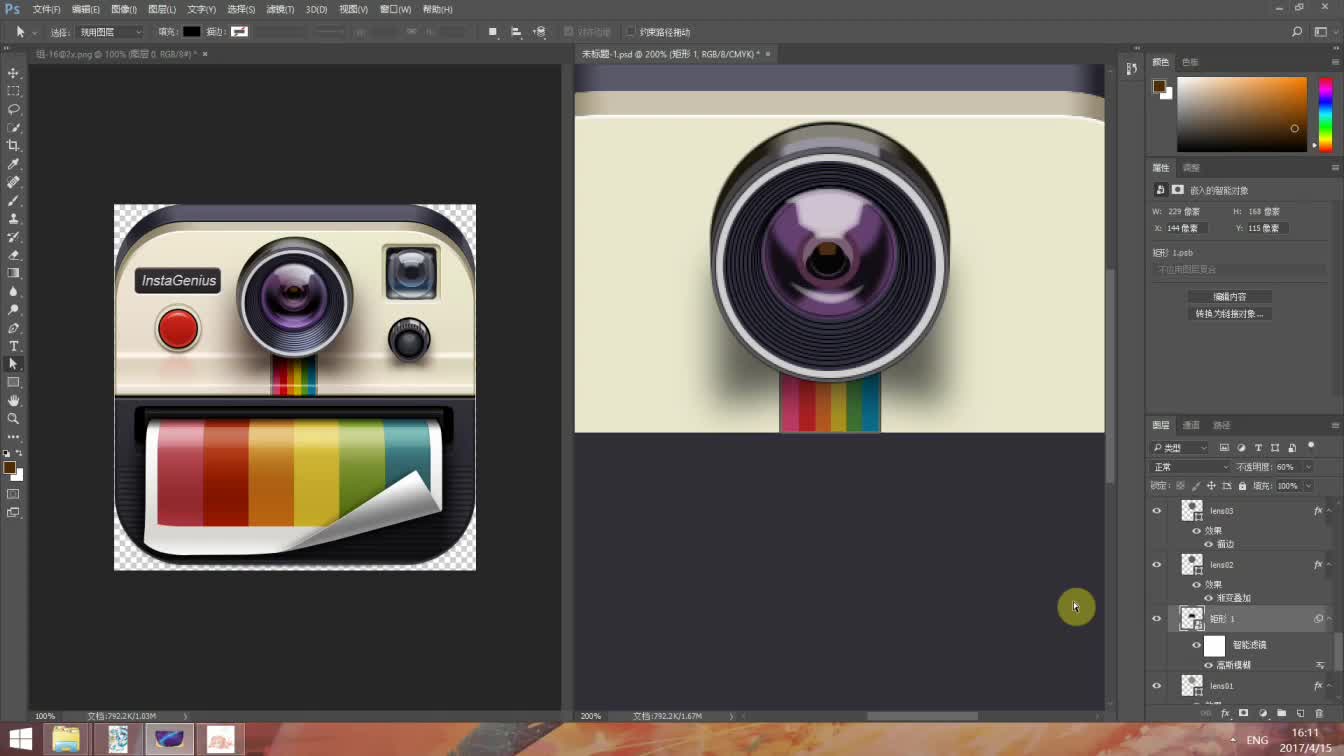The width and height of the screenshot is (1344, 756).
Task: Click the search icon in options bar
Action: click(1297, 32)
